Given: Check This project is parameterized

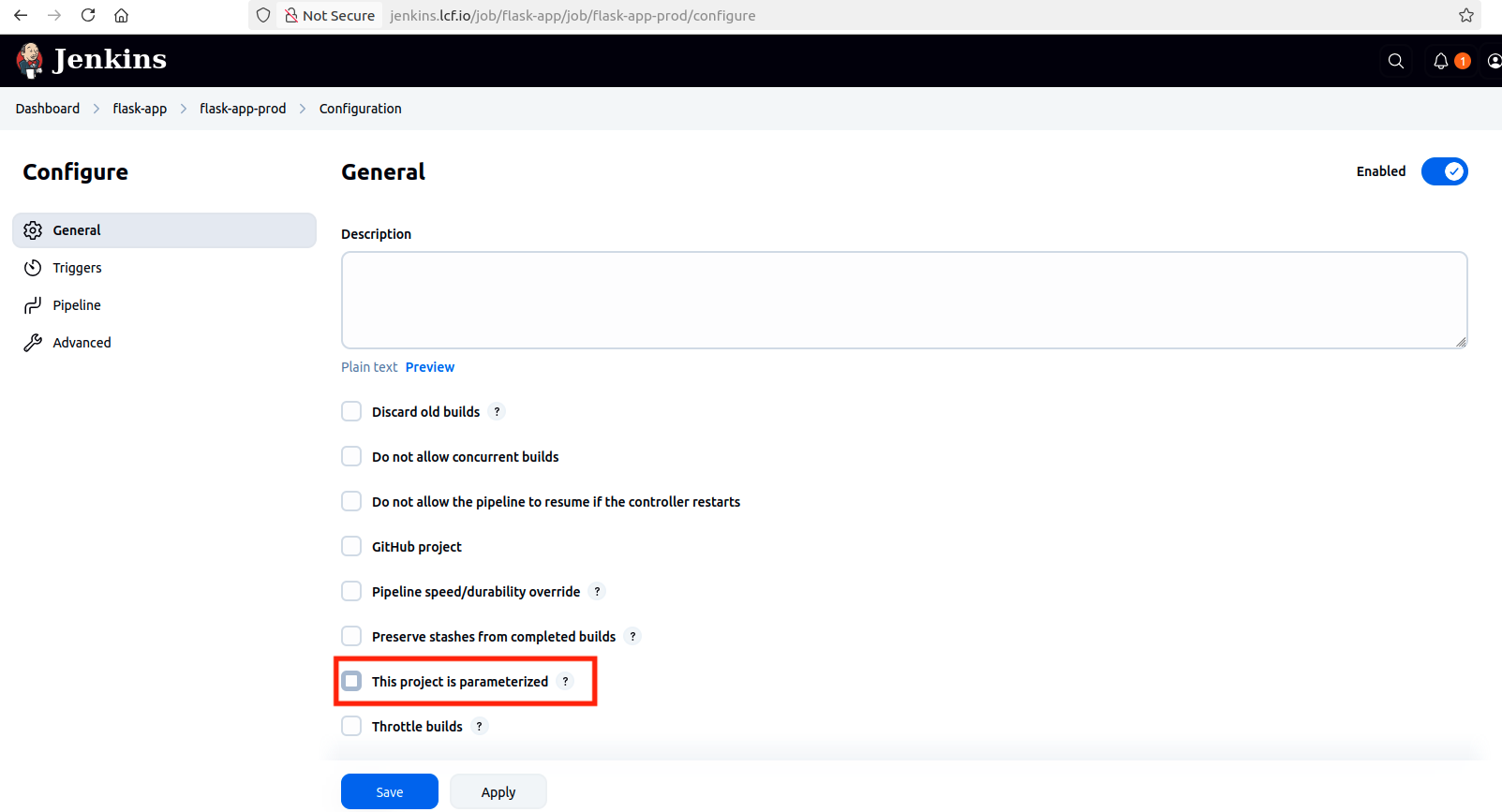Looking at the screenshot, I should point(351,682).
